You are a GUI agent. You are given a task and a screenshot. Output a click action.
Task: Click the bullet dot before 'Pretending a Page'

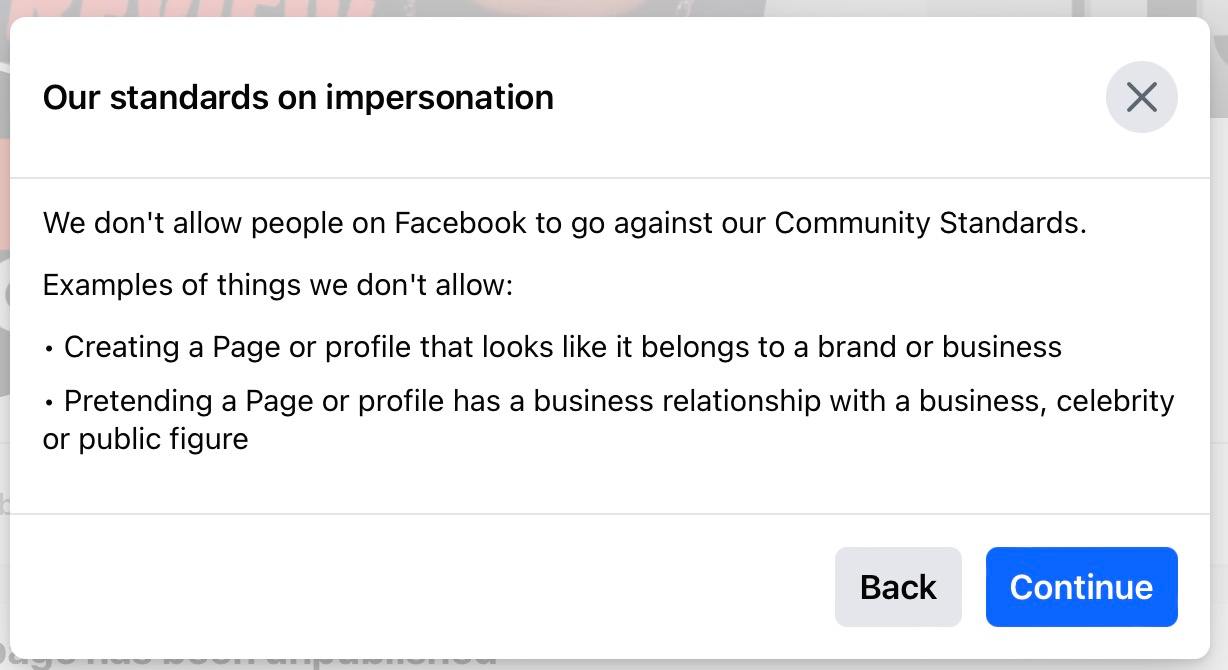click(x=49, y=403)
